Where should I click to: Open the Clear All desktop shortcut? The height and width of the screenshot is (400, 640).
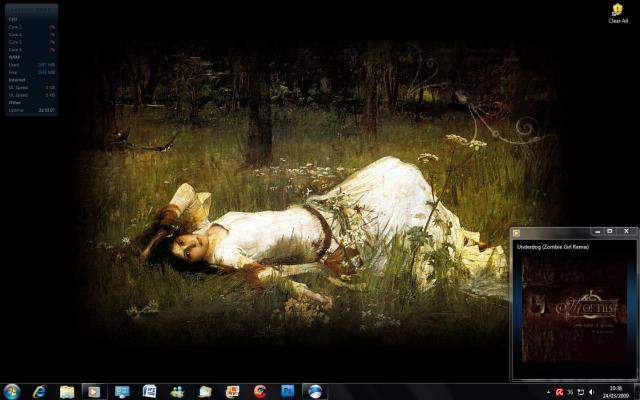(618, 13)
